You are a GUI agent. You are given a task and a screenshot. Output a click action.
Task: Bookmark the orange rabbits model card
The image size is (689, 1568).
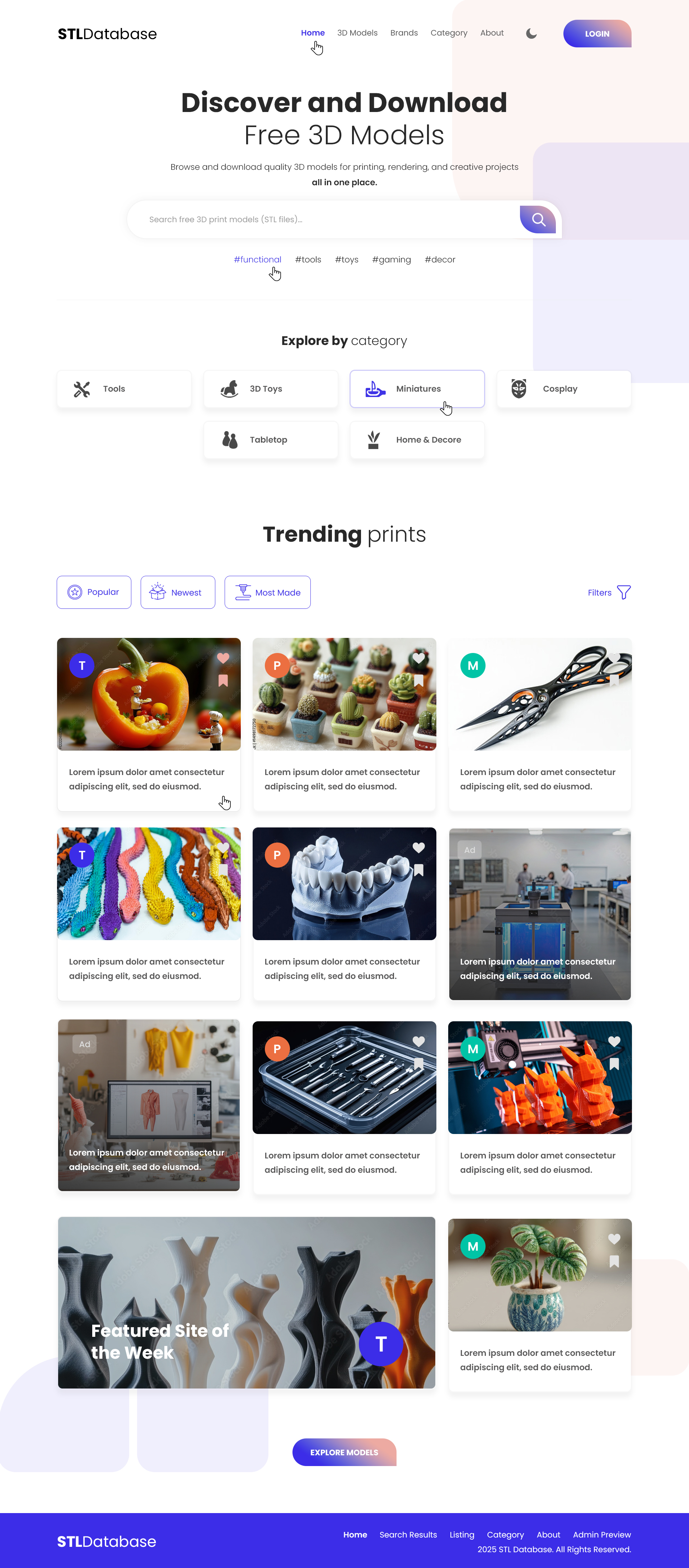click(x=614, y=1064)
